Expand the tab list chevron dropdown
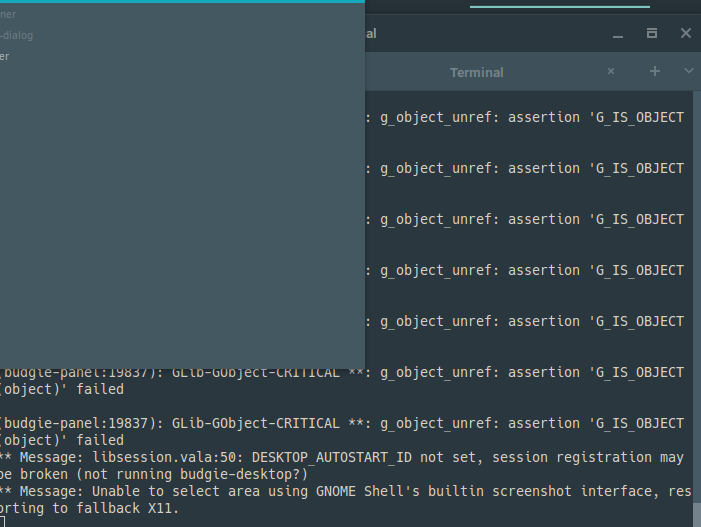This screenshot has width=701, height=527. click(x=688, y=71)
